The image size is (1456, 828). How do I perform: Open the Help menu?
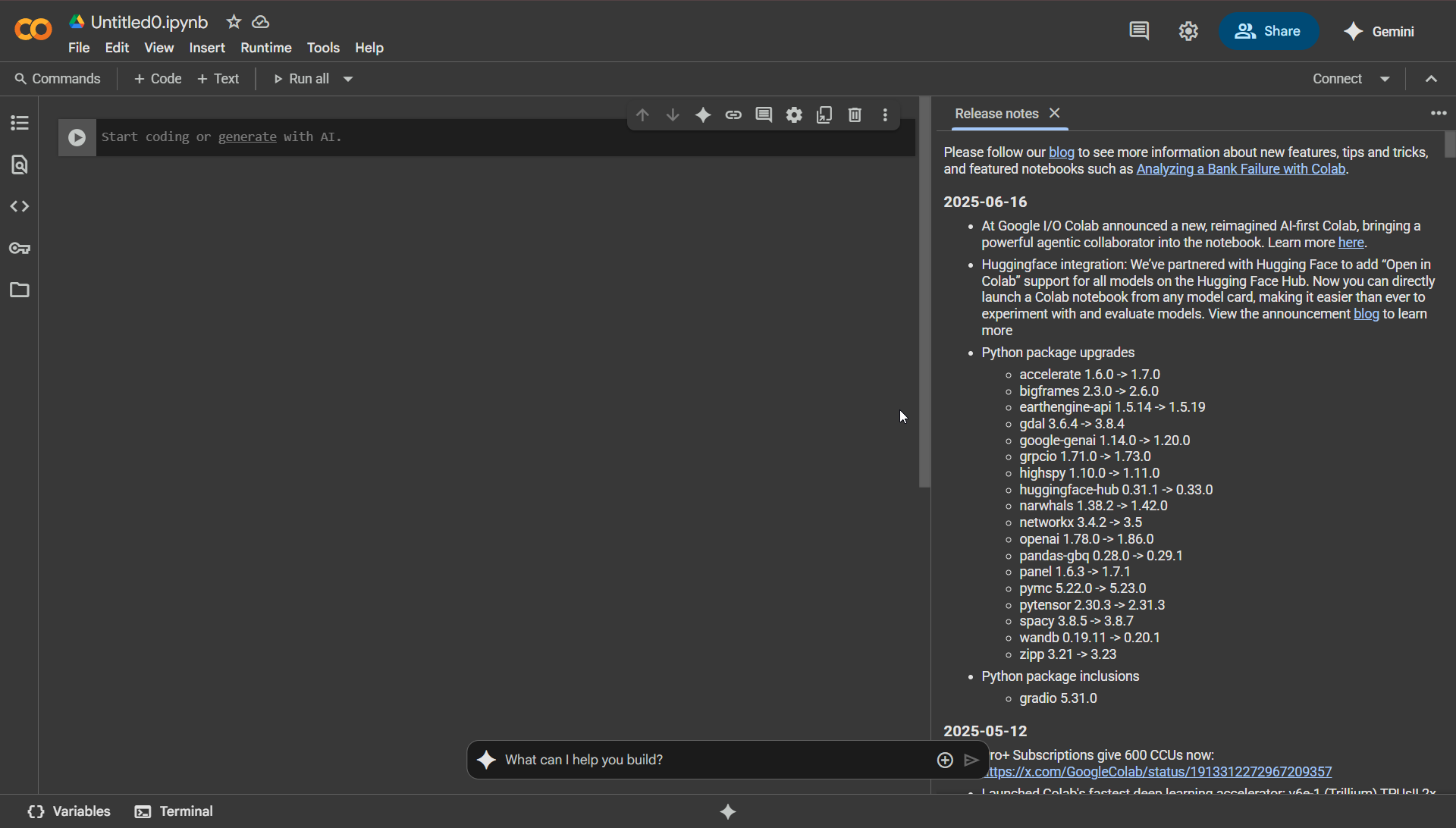369,48
